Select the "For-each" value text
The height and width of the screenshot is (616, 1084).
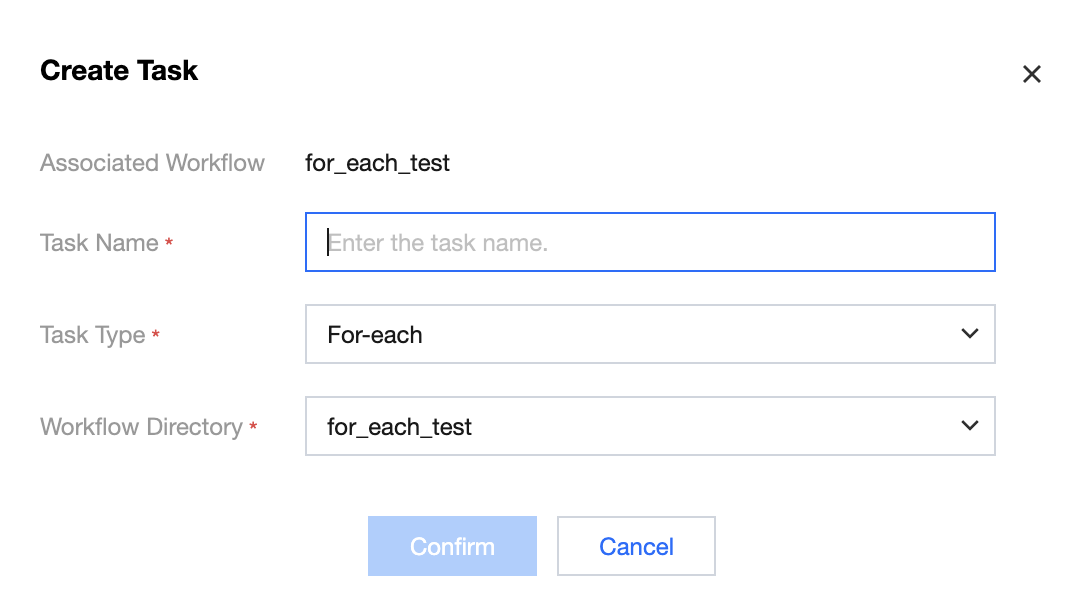click(x=375, y=335)
